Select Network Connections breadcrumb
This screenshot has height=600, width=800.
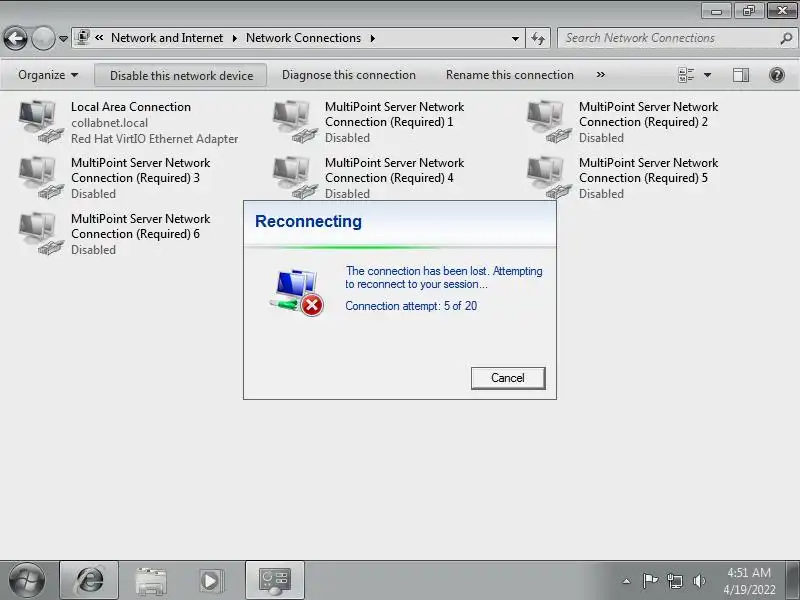pos(303,38)
